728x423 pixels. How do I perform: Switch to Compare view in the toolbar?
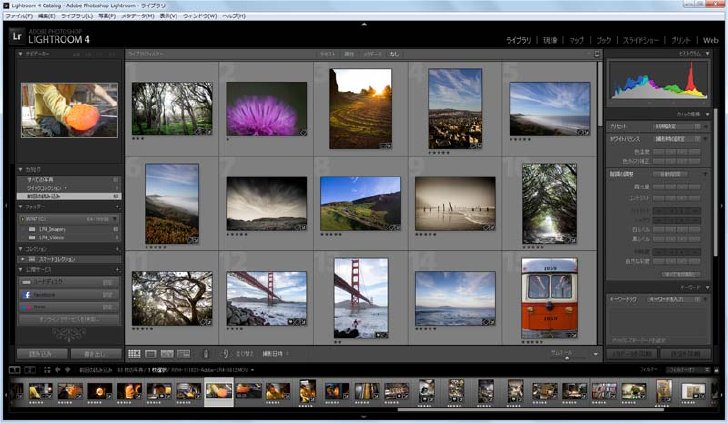167,354
